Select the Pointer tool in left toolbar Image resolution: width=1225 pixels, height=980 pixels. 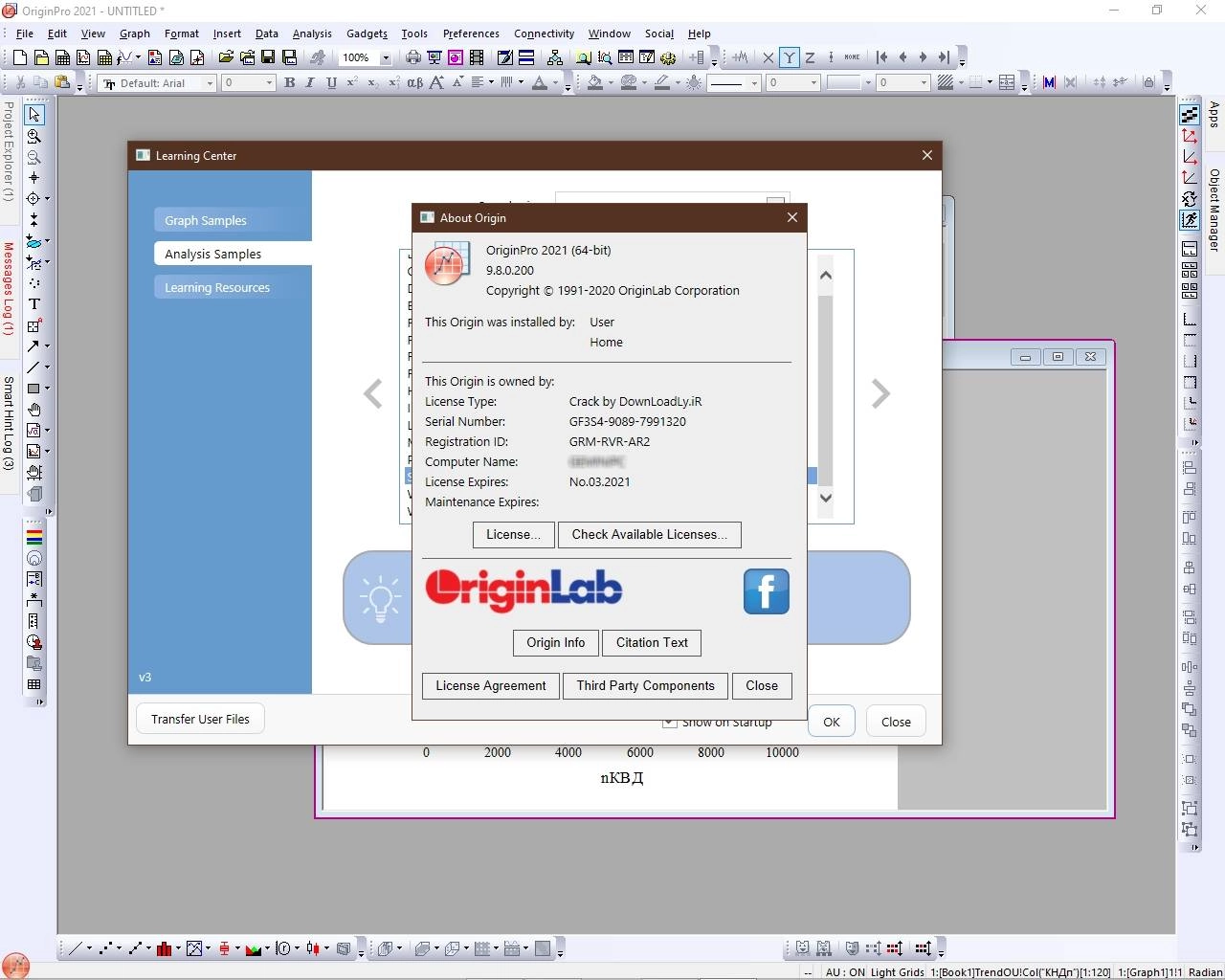coord(34,114)
